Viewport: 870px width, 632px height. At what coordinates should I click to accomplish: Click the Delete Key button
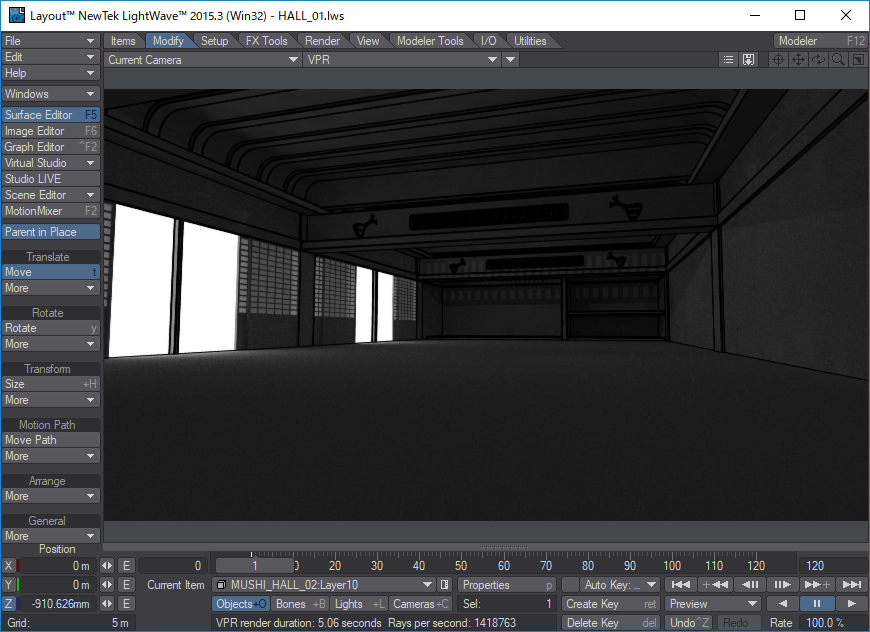click(610, 623)
